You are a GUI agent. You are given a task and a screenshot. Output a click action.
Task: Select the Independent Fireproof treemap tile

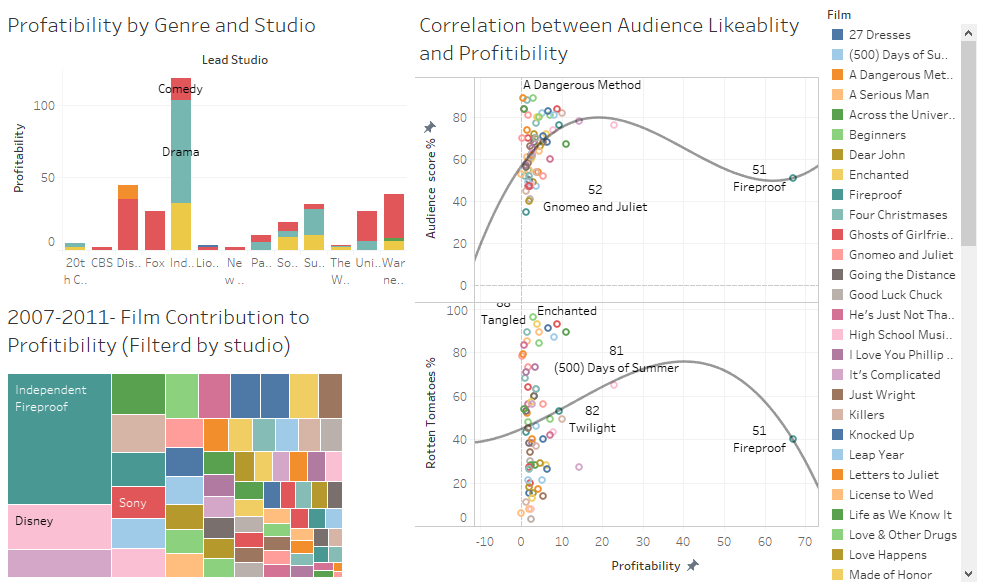58,440
